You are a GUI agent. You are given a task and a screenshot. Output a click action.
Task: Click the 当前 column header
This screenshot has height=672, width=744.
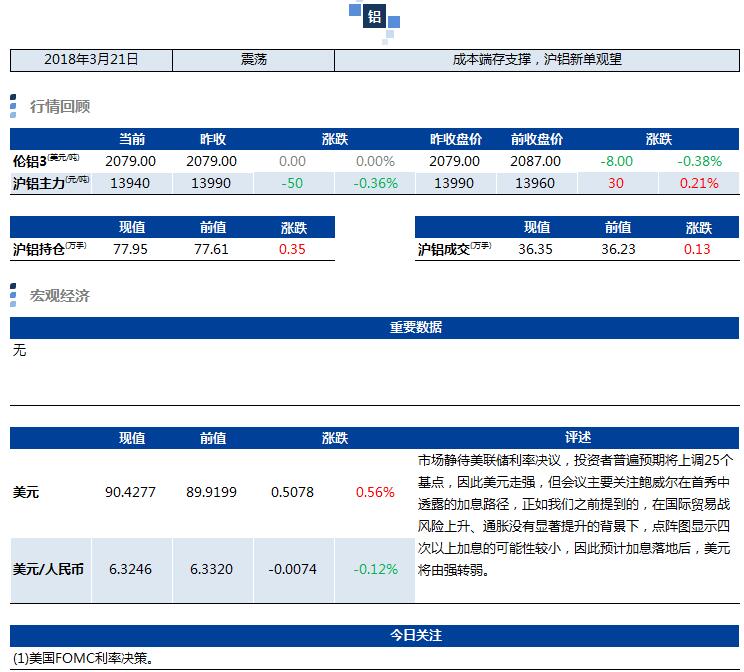pyautogui.click(x=131, y=139)
